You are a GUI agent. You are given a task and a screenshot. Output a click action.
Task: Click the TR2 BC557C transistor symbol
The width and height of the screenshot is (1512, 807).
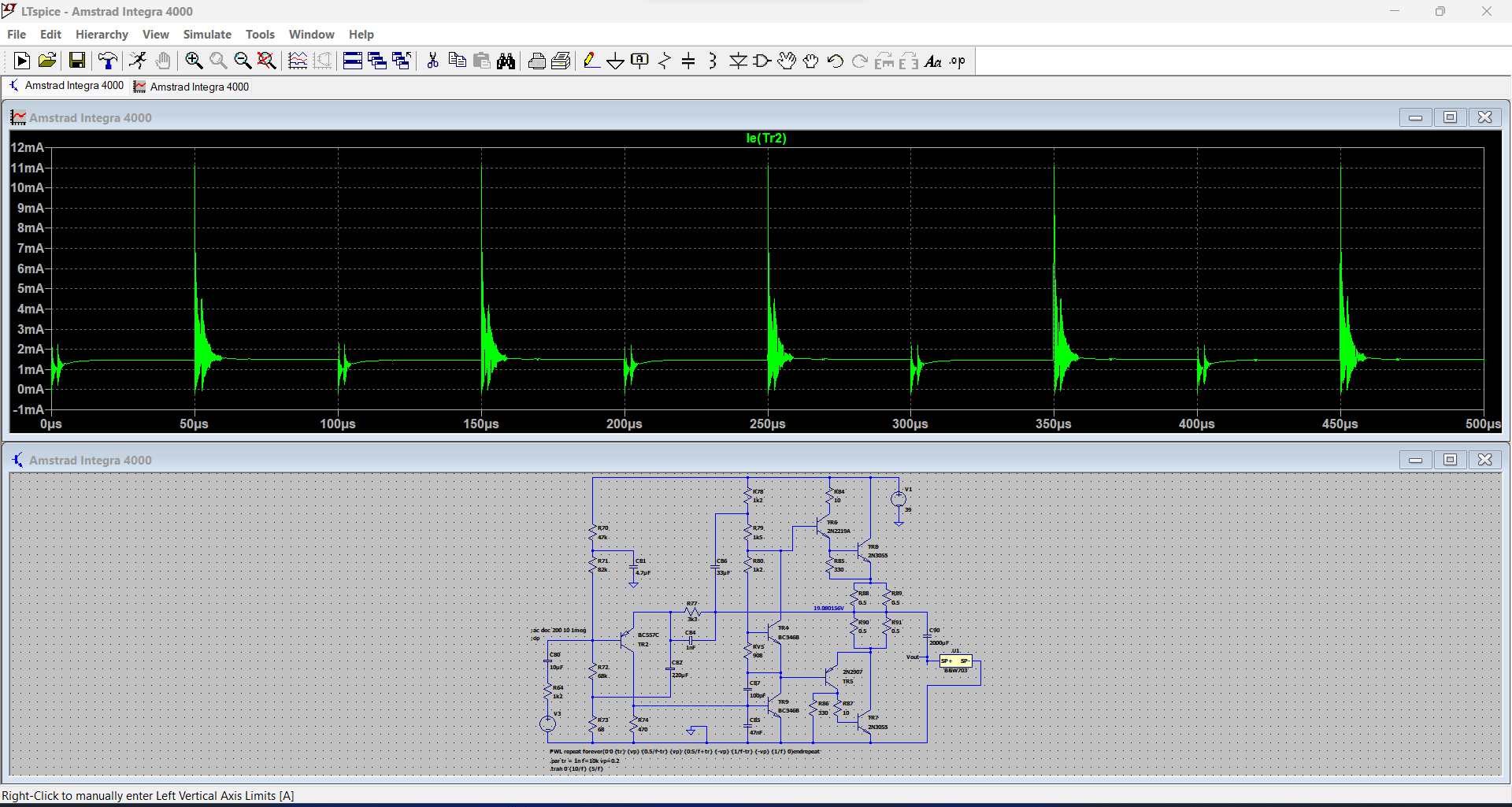[626, 640]
